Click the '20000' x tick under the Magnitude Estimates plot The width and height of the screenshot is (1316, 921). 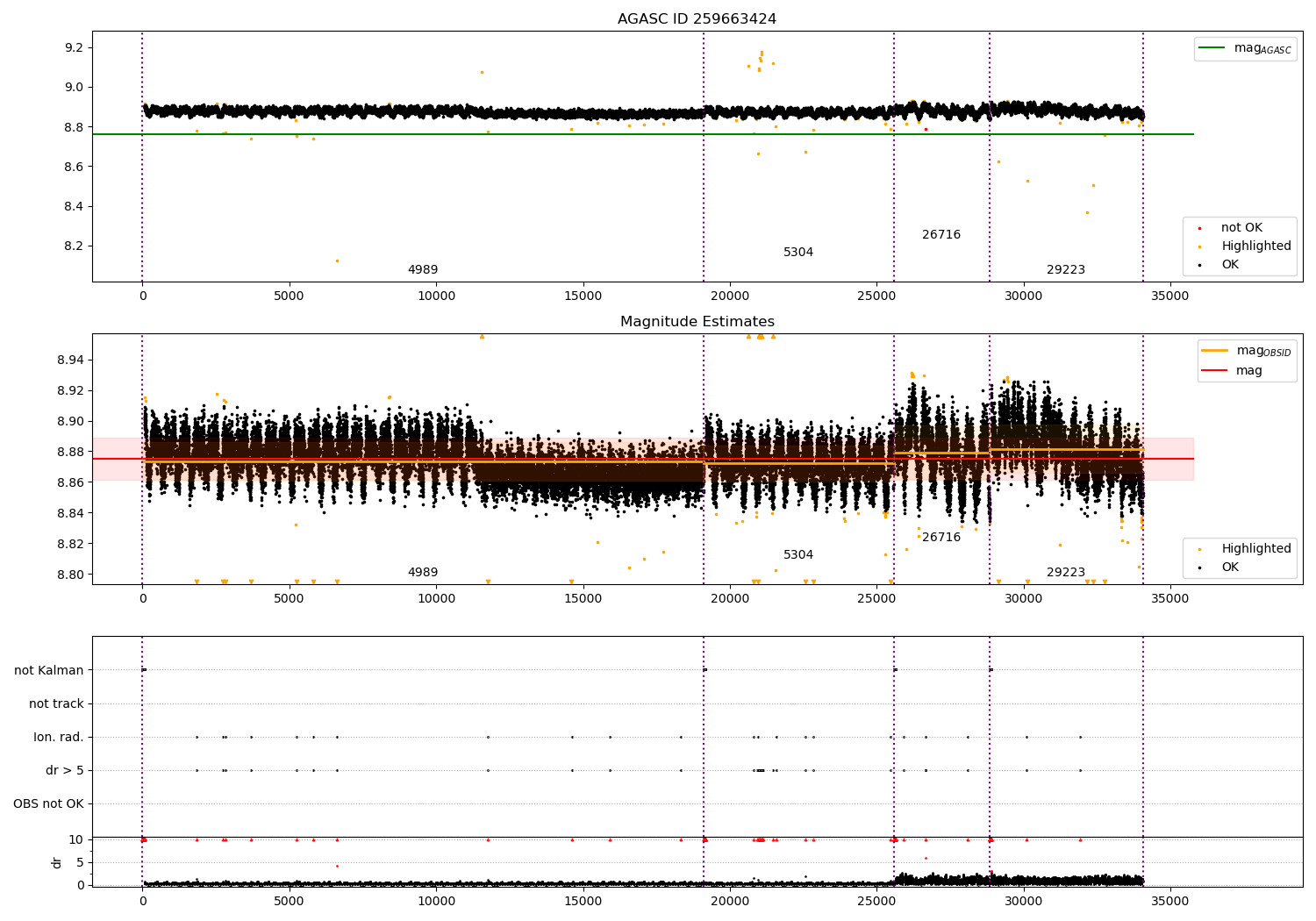pos(730,599)
